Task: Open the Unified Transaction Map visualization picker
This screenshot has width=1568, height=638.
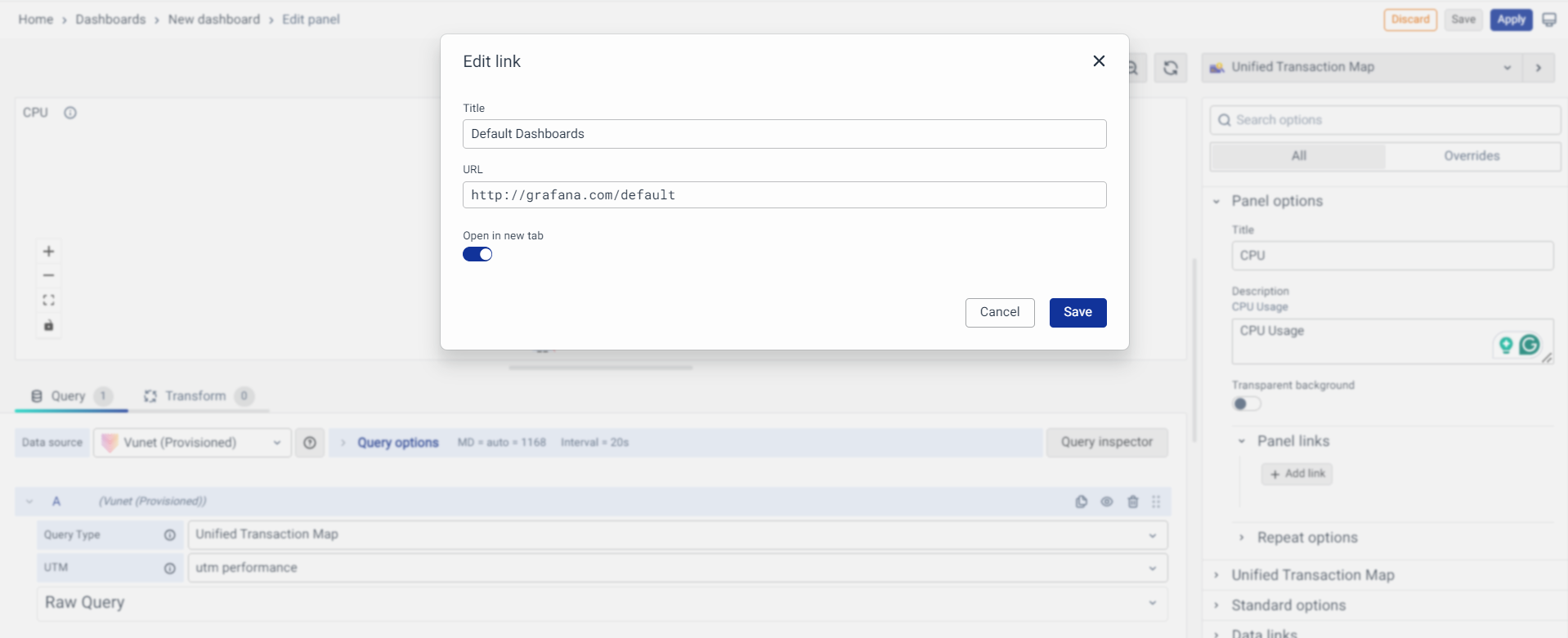Action: click(1360, 68)
